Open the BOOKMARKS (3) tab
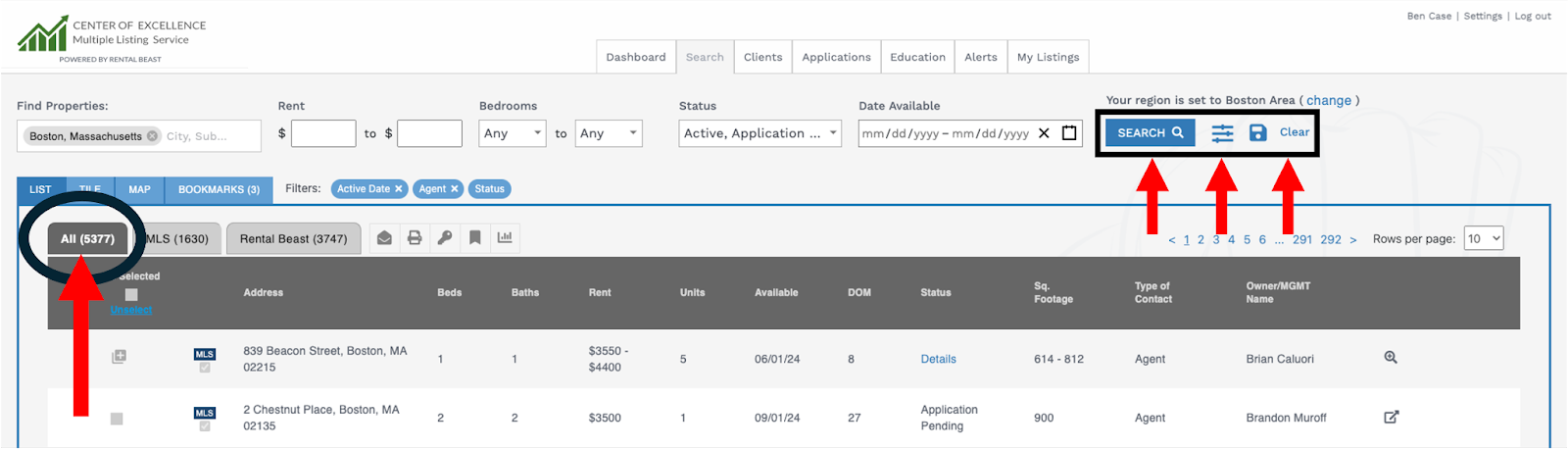 tap(219, 190)
